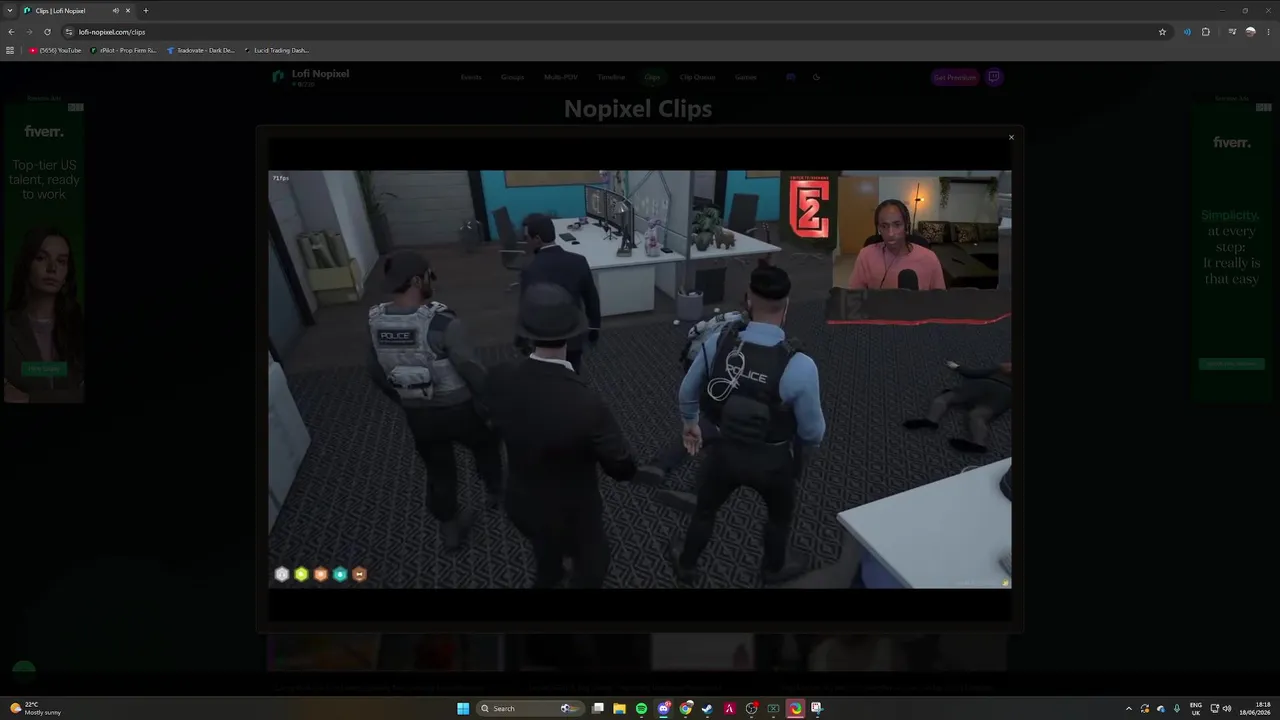Reload the current page
Viewport: 1280px width, 720px height.
click(x=47, y=32)
